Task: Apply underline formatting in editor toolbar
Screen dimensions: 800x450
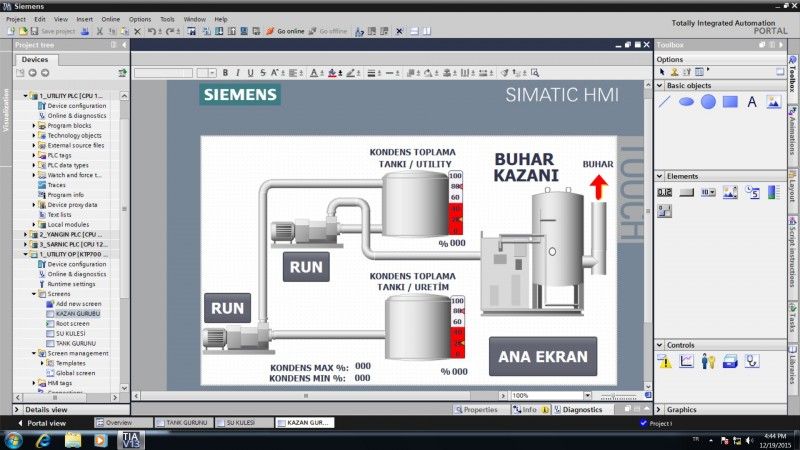Action: (250, 73)
